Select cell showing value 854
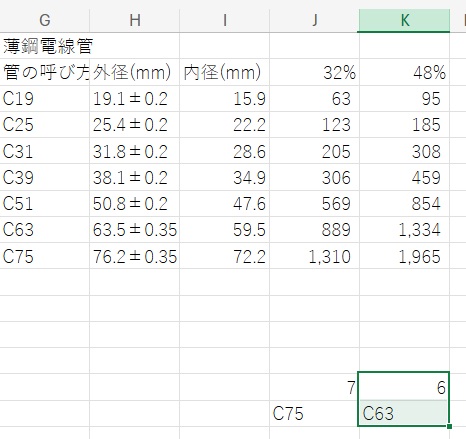Screen dimensions: 466x439 [405, 203]
